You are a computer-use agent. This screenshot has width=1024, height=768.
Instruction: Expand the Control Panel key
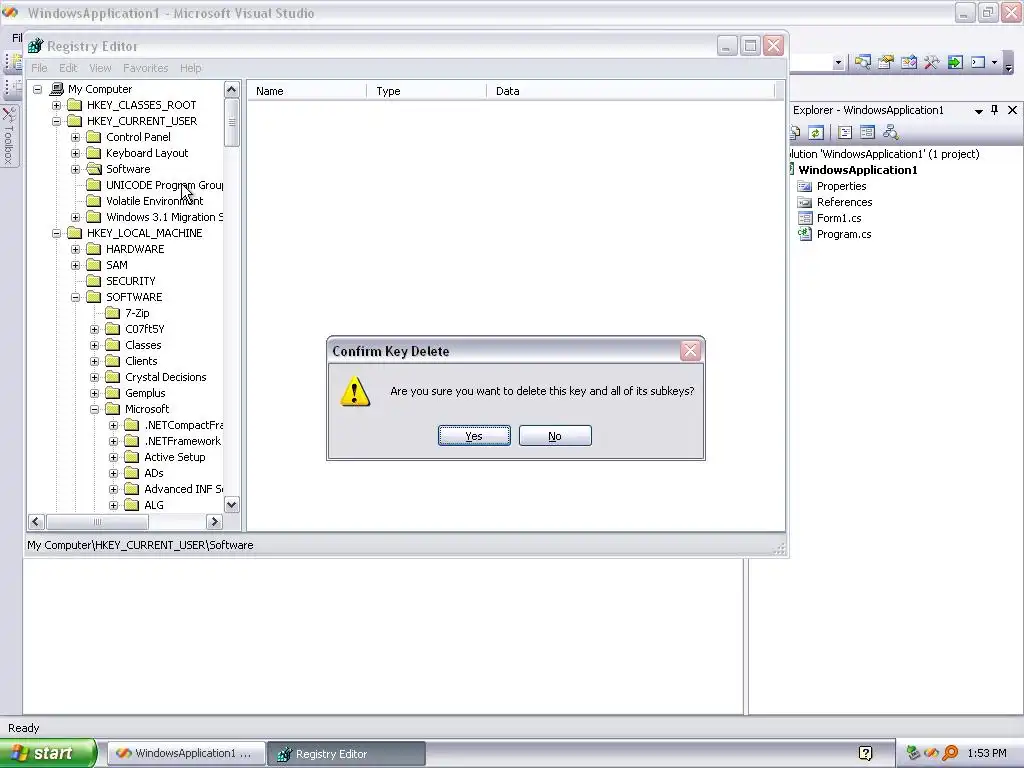point(76,137)
